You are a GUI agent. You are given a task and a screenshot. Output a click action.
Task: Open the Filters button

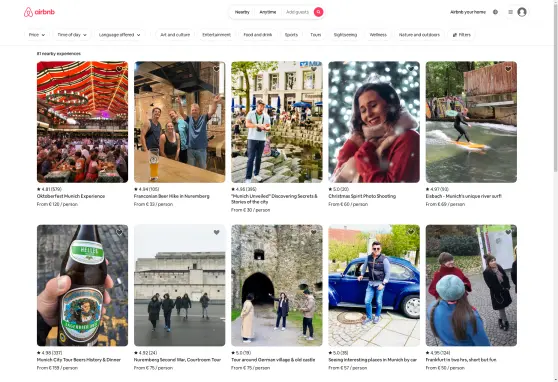pyautogui.click(x=462, y=35)
